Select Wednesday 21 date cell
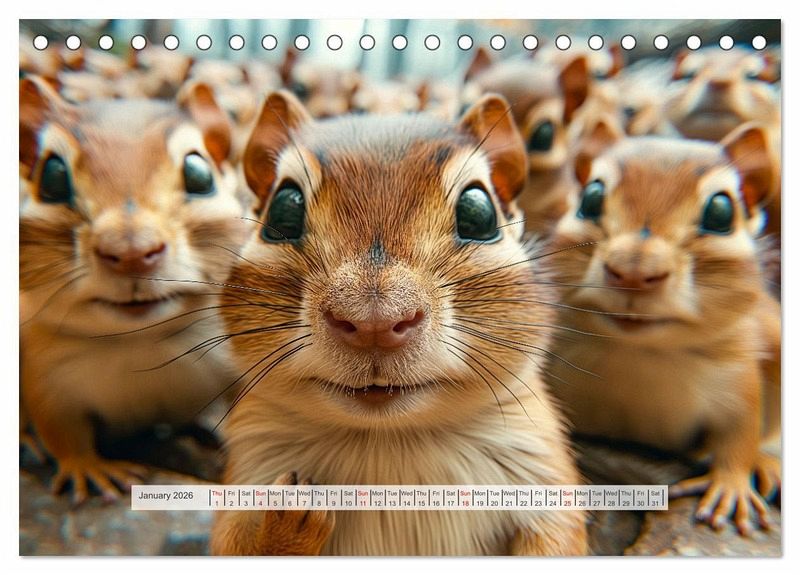800x575 pixels. (x=509, y=497)
